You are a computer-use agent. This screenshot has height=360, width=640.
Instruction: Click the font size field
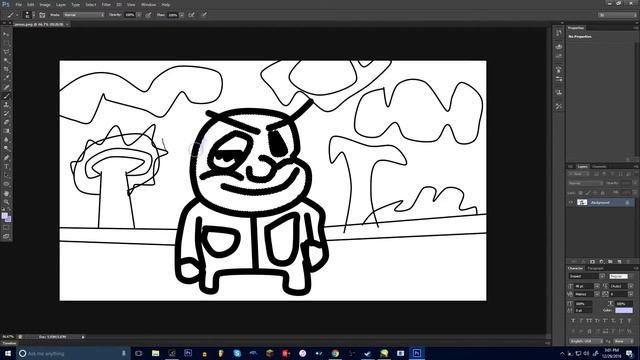585,286
